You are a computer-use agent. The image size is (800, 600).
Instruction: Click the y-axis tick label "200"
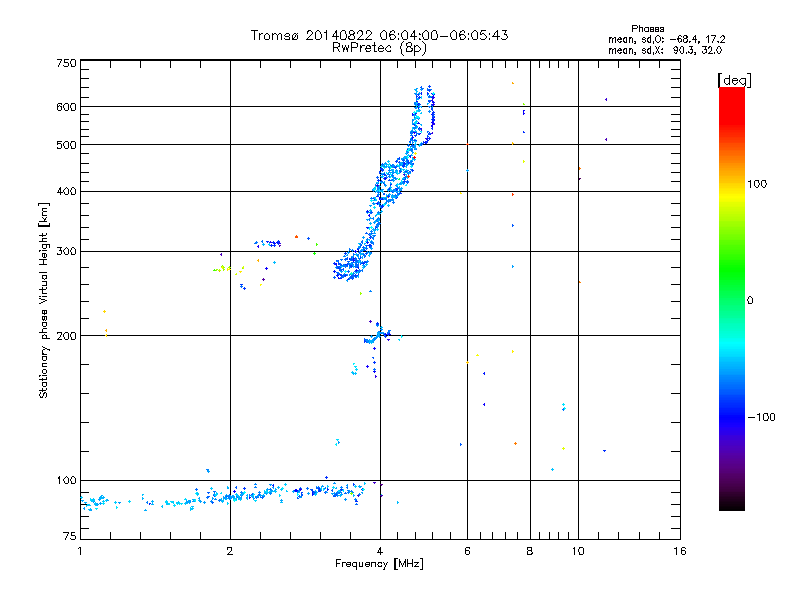[x=66, y=336]
